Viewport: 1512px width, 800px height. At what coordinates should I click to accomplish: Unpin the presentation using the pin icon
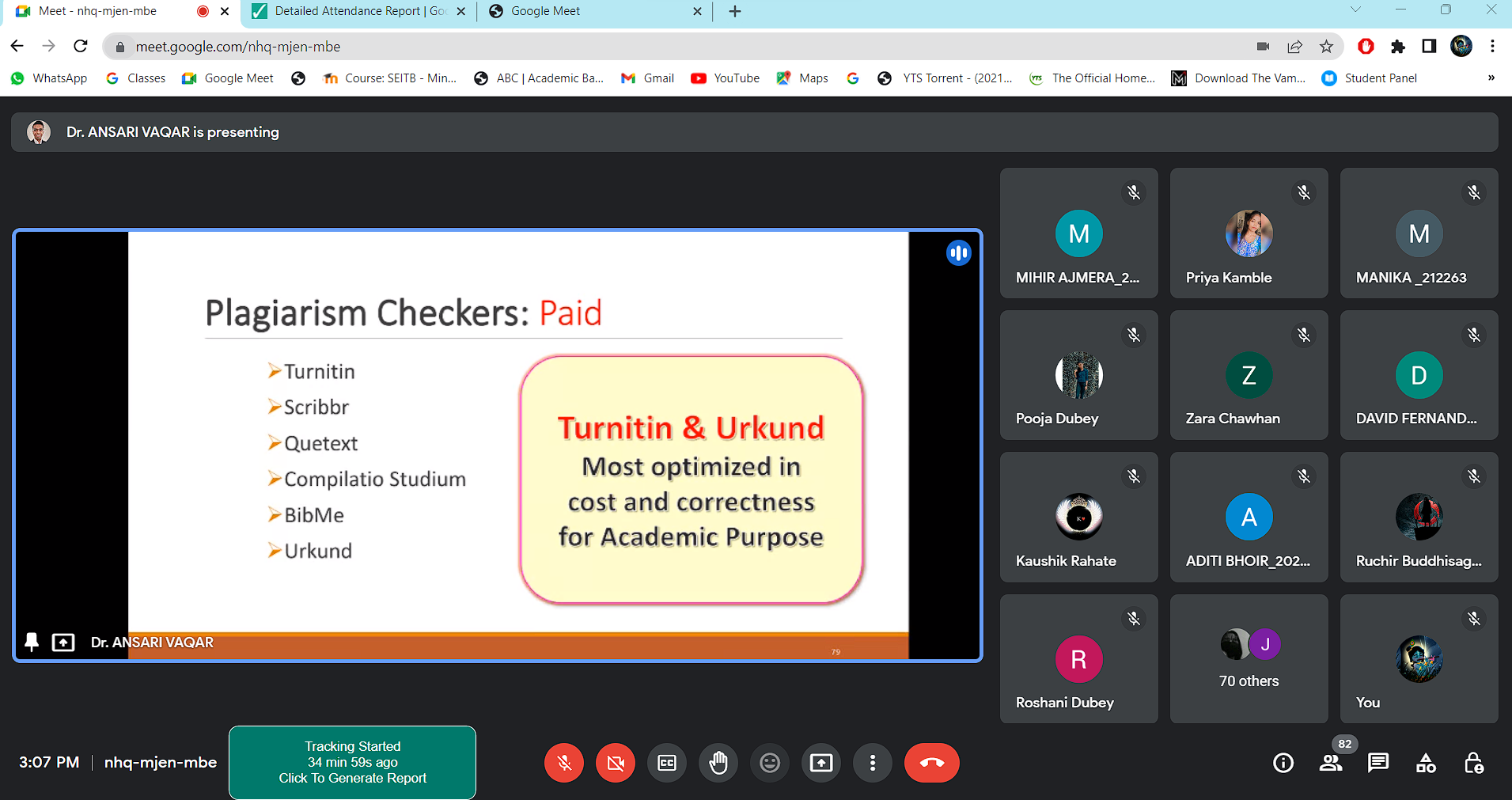coord(32,642)
